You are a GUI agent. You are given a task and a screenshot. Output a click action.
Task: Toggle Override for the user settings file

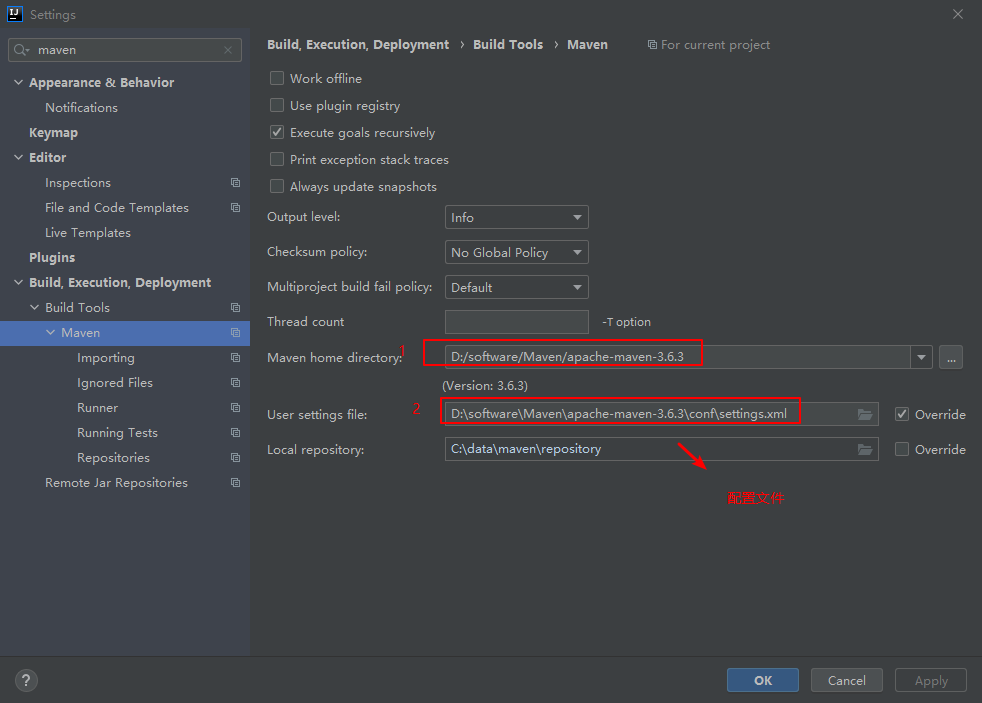pyautogui.click(x=902, y=414)
